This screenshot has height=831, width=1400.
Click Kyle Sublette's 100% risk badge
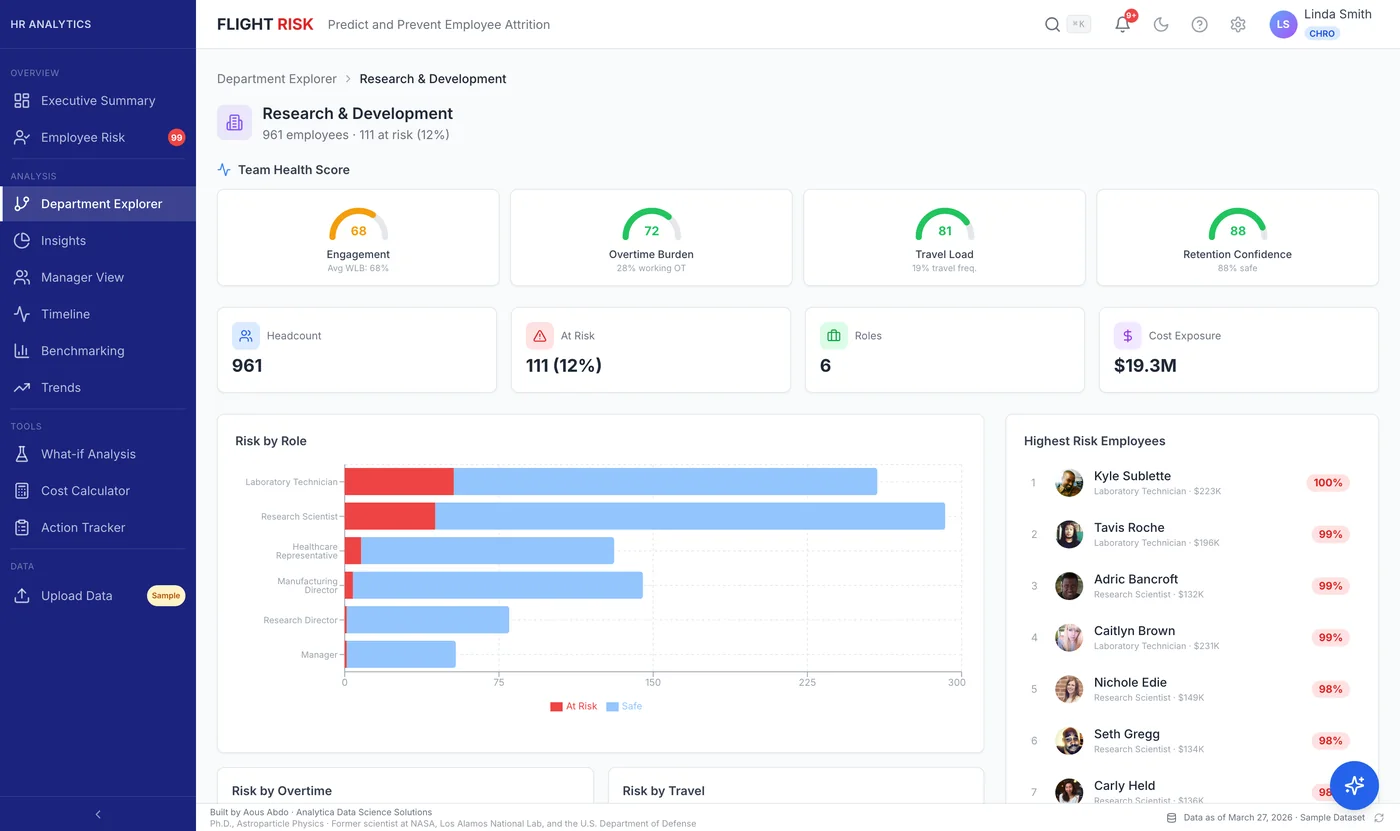pos(1328,483)
